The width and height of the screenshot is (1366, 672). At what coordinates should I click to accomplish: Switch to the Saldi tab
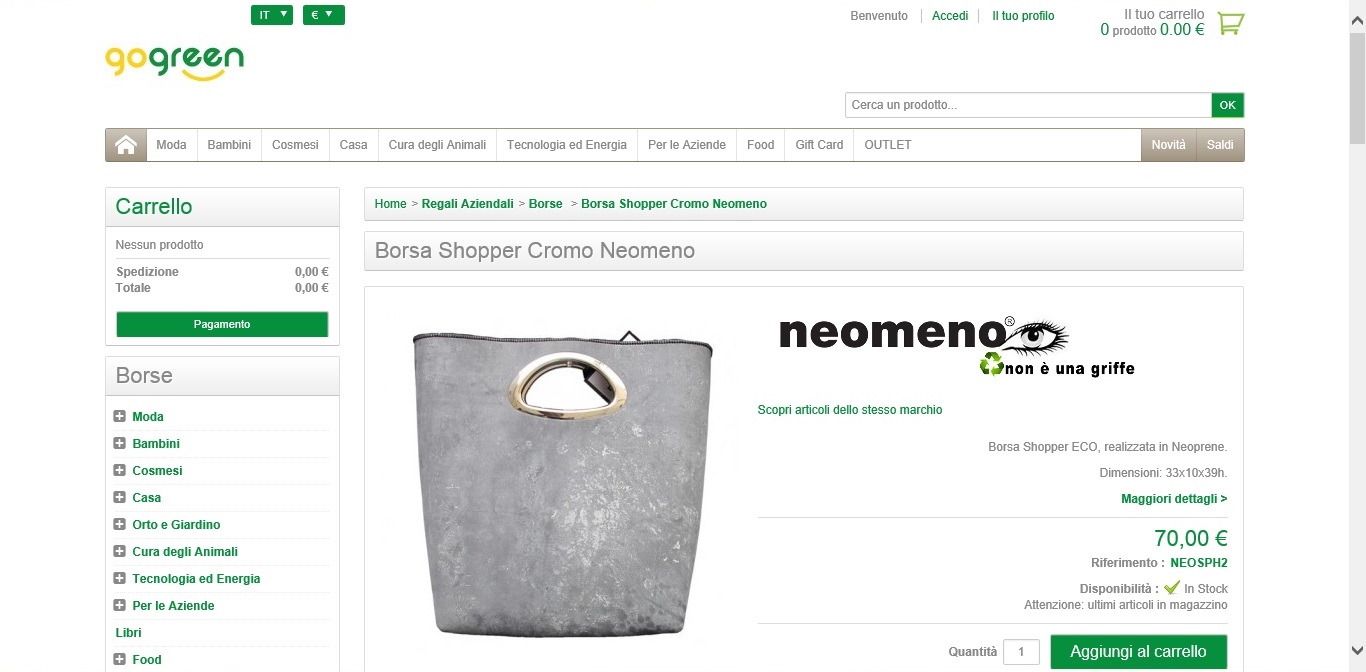point(1220,145)
